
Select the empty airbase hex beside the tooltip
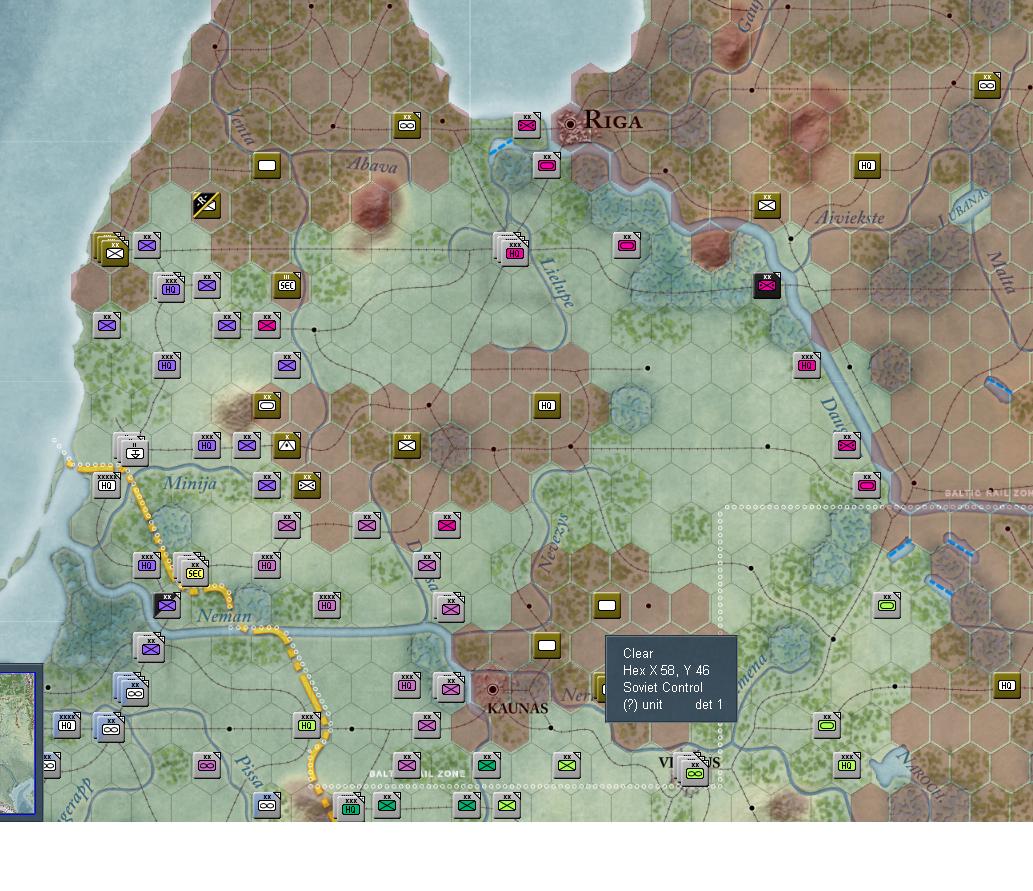pos(605,605)
